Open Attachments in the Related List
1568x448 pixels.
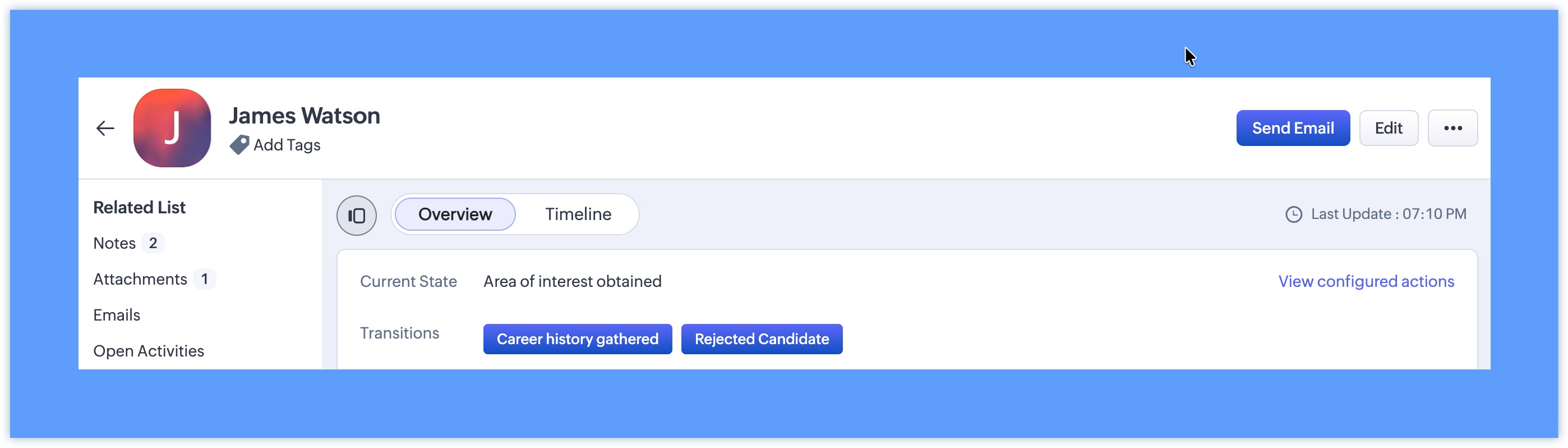coord(140,279)
